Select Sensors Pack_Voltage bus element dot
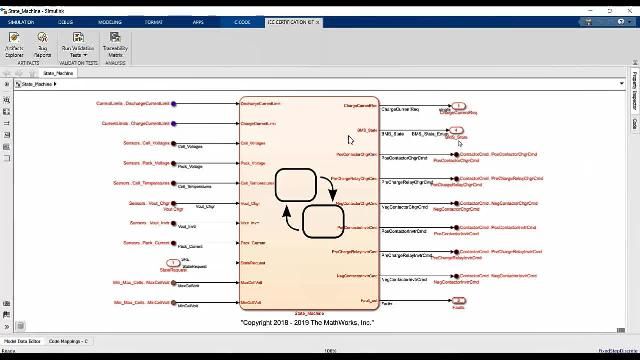This screenshot has height=360, width=640. pos(173,163)
